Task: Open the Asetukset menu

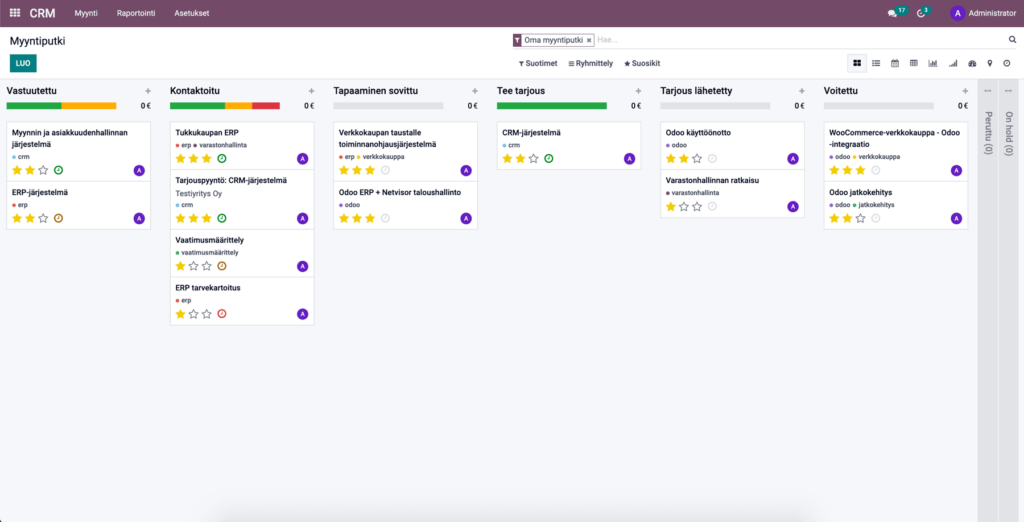Action: 192,13
